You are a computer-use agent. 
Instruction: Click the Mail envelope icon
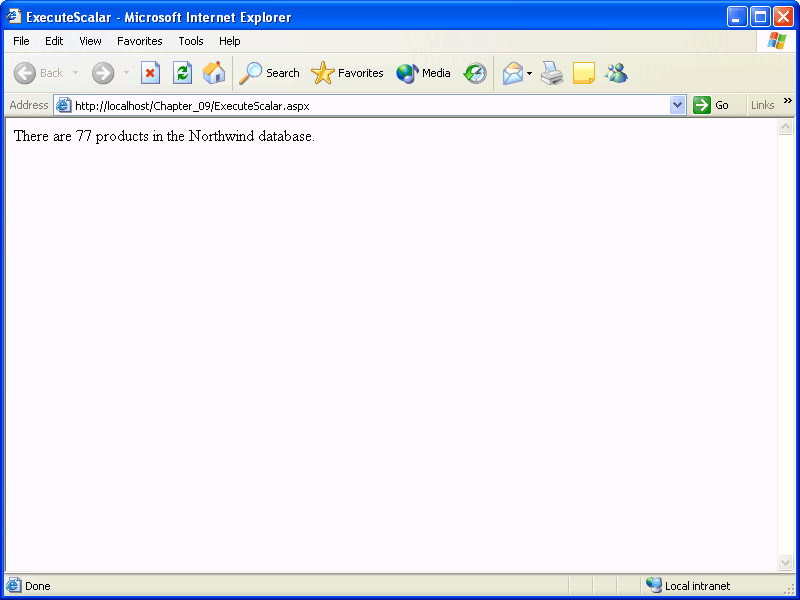pyautogui.click(x=512, y=73)
